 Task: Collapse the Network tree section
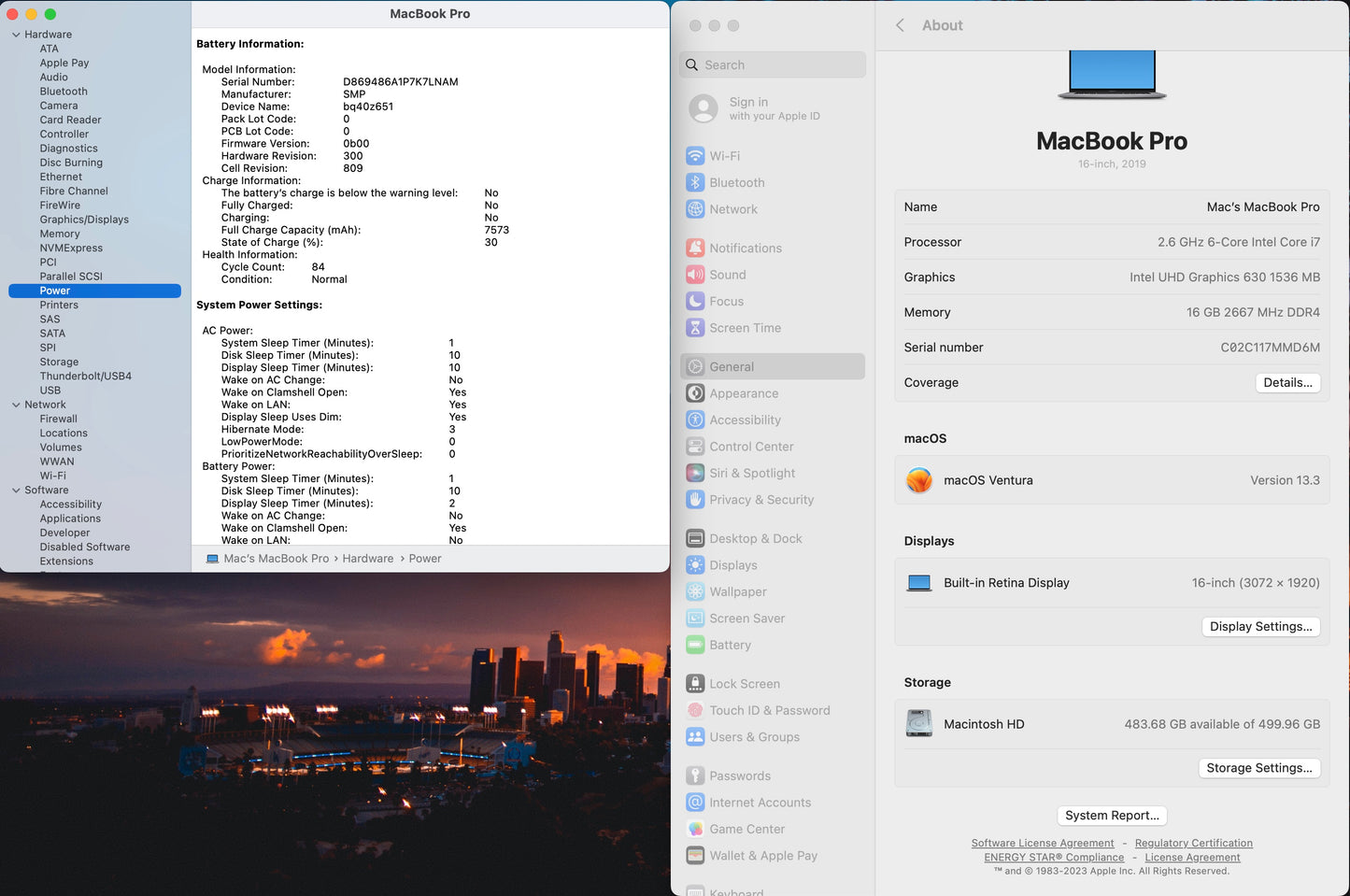tap(16, 405)
